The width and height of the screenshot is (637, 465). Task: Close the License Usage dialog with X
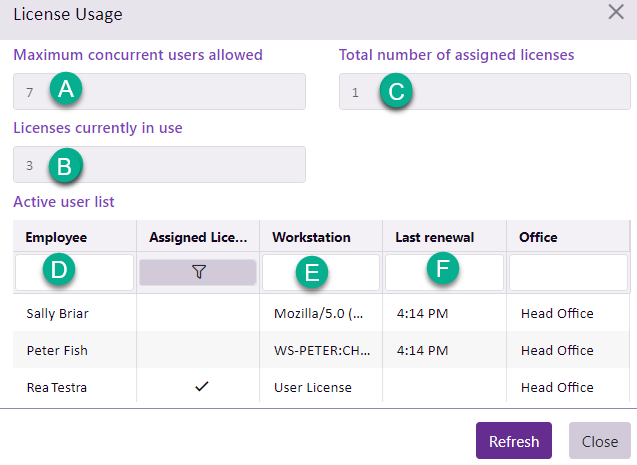616,13
